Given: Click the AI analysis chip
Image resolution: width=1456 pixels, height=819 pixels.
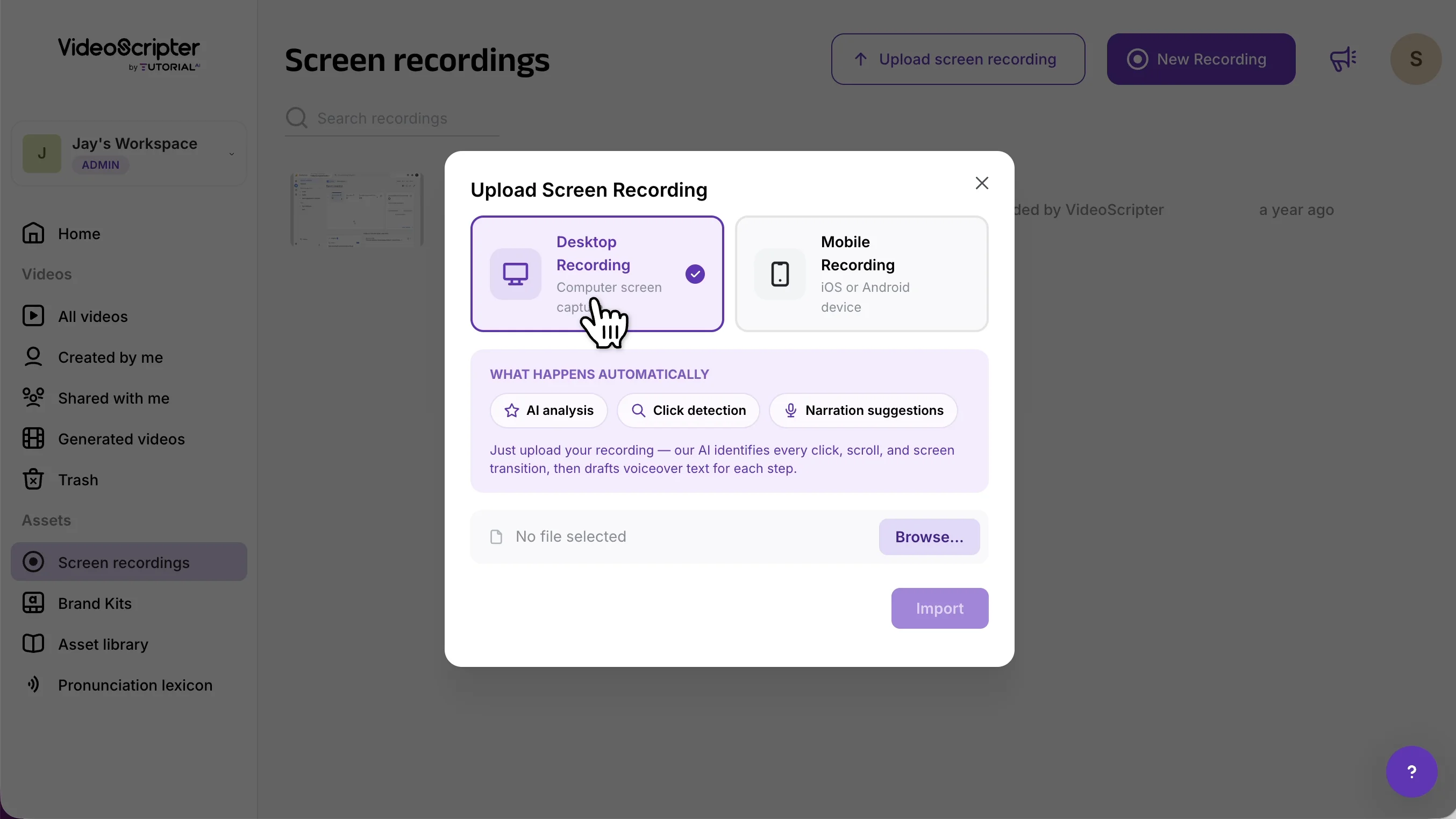Looking at the screenshot, I should 549,410.
